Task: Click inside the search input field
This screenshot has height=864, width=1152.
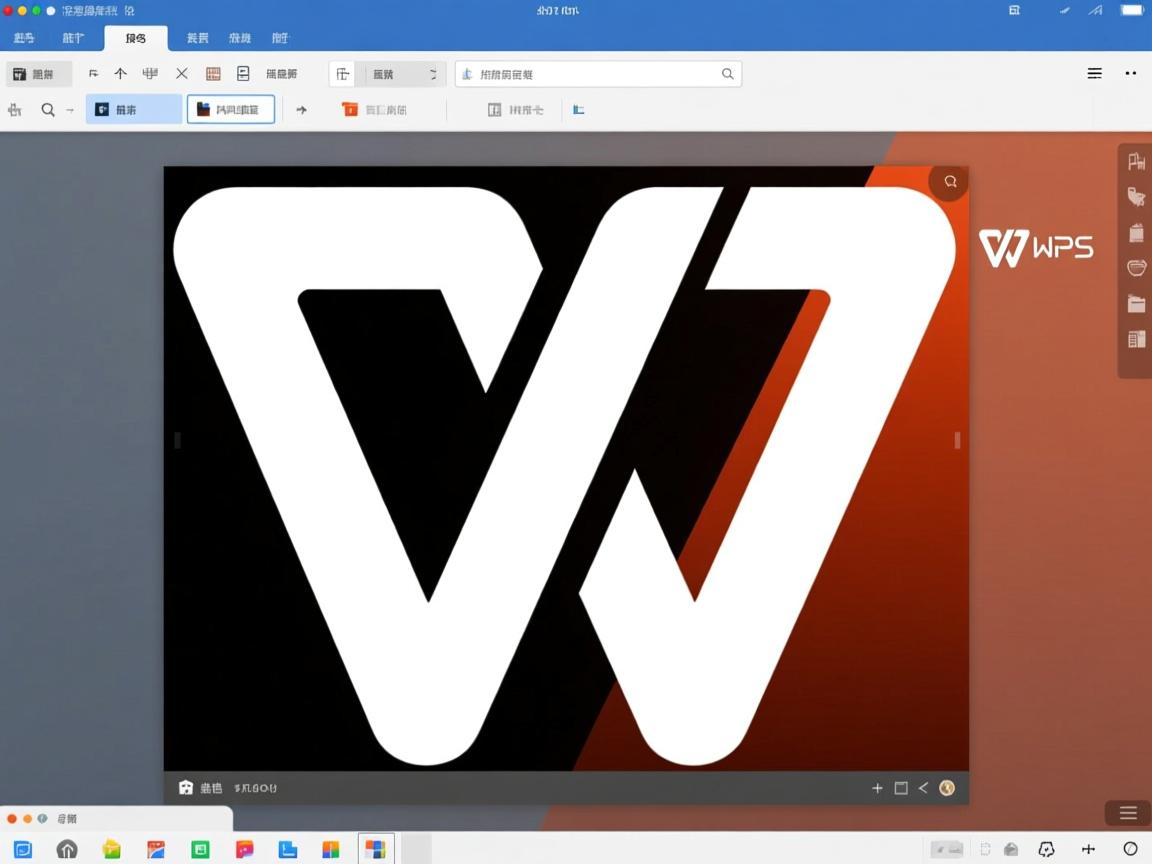Action: tap(590, 74)
